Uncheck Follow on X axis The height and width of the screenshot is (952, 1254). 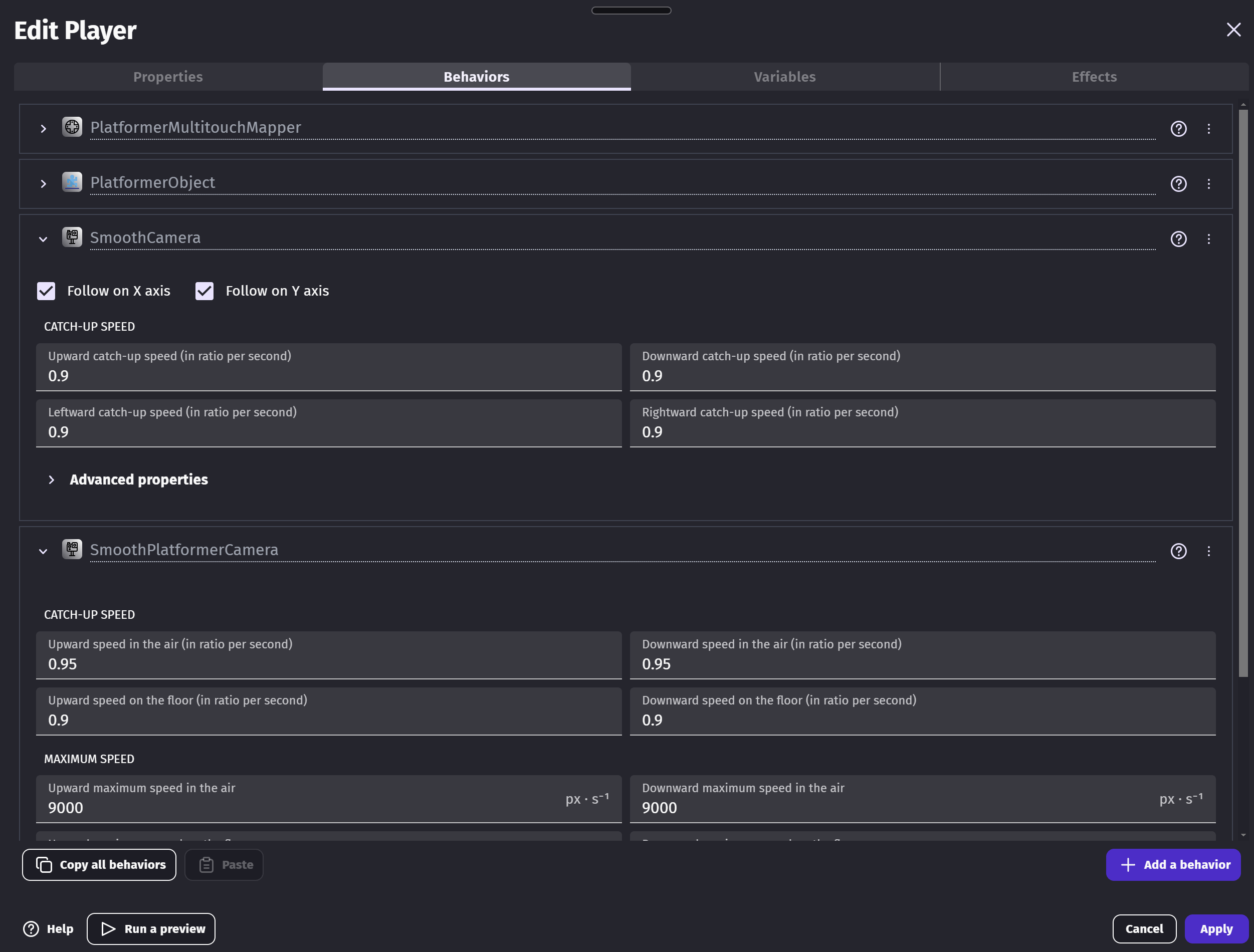pyautogui.click(x=46, y=291)
